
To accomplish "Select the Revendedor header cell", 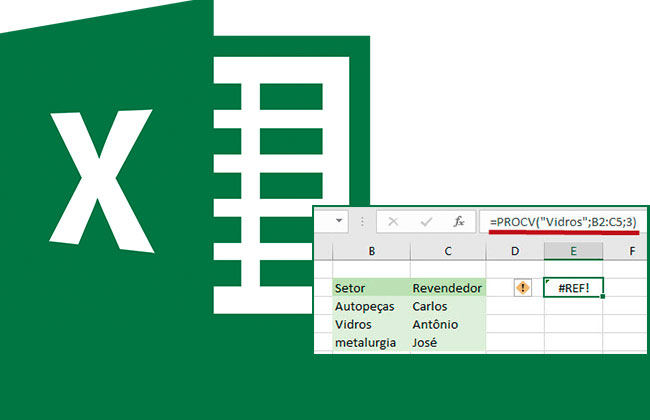I will [x=448, y=288].
